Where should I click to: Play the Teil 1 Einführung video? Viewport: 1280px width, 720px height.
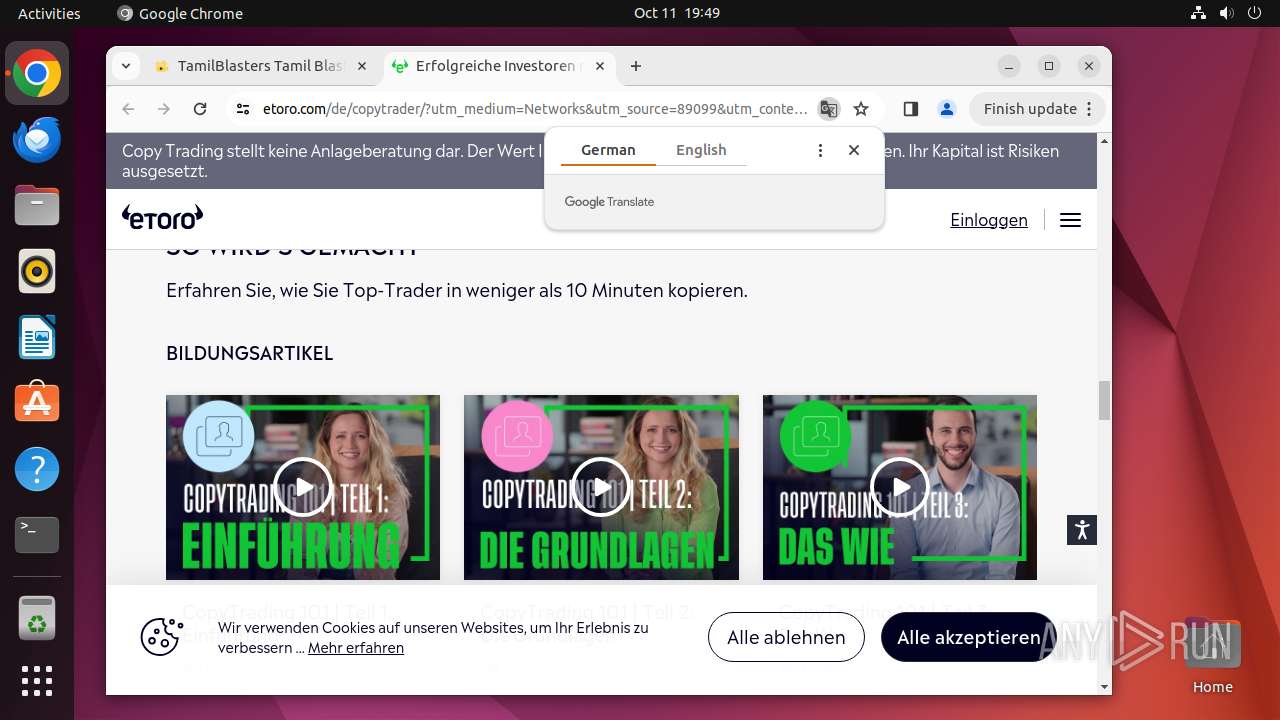coord(303,487)
